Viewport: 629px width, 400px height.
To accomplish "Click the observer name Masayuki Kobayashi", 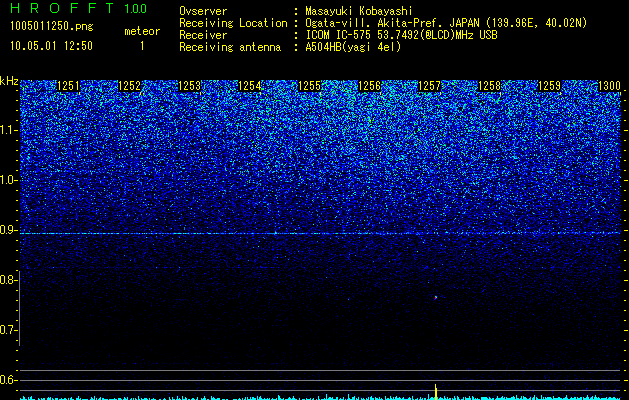I will pyautogui.click(x=359, y=12).
